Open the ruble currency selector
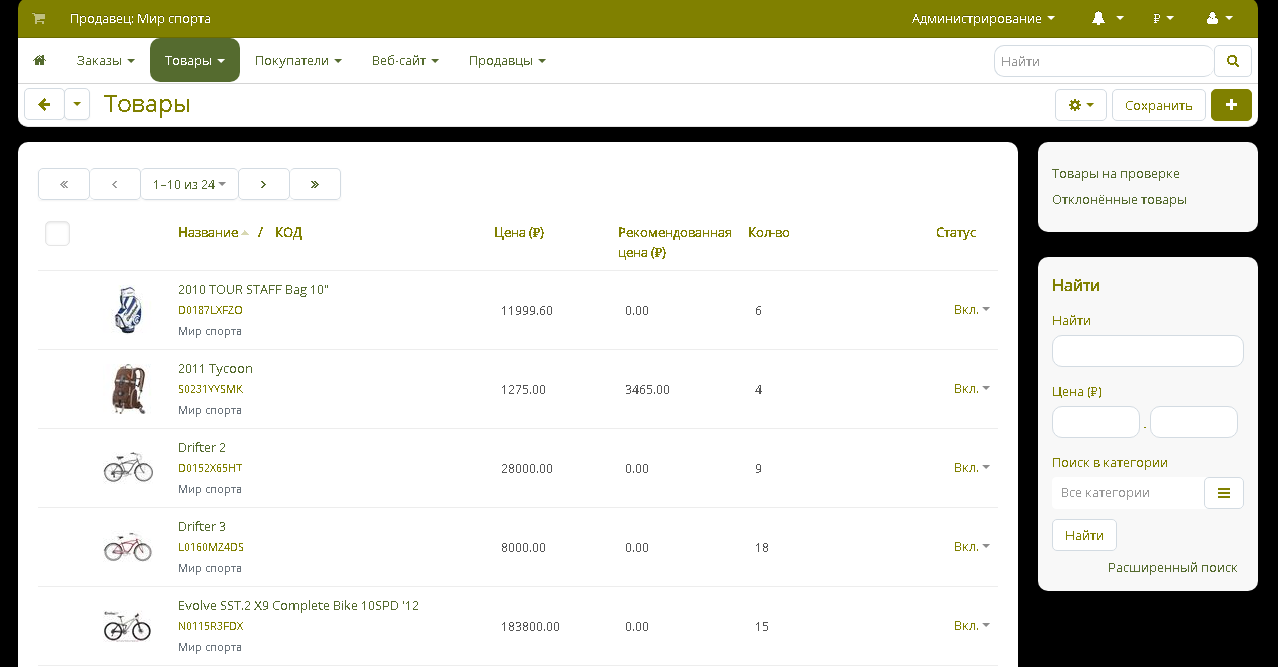Viewport: 1278px width, 667px height. click(x=1163, y=18)
